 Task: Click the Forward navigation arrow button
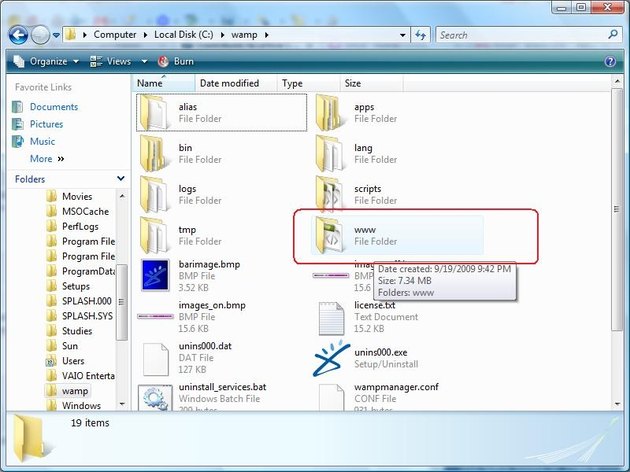click(x=40, y=35)
